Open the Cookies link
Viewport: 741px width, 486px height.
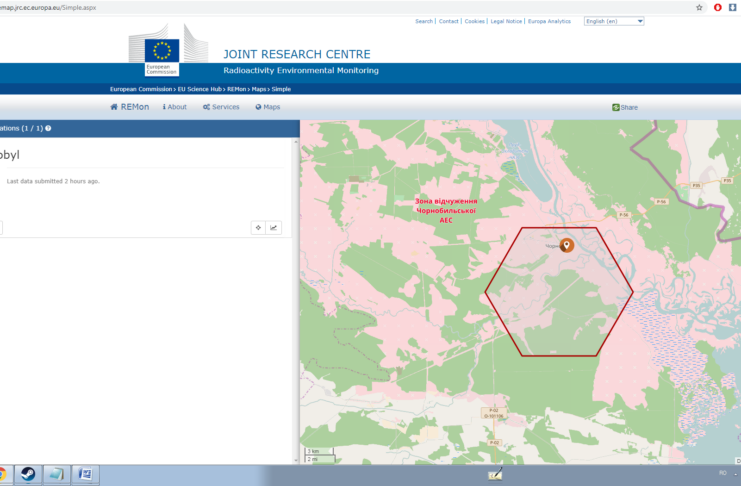tap(474, 21)
